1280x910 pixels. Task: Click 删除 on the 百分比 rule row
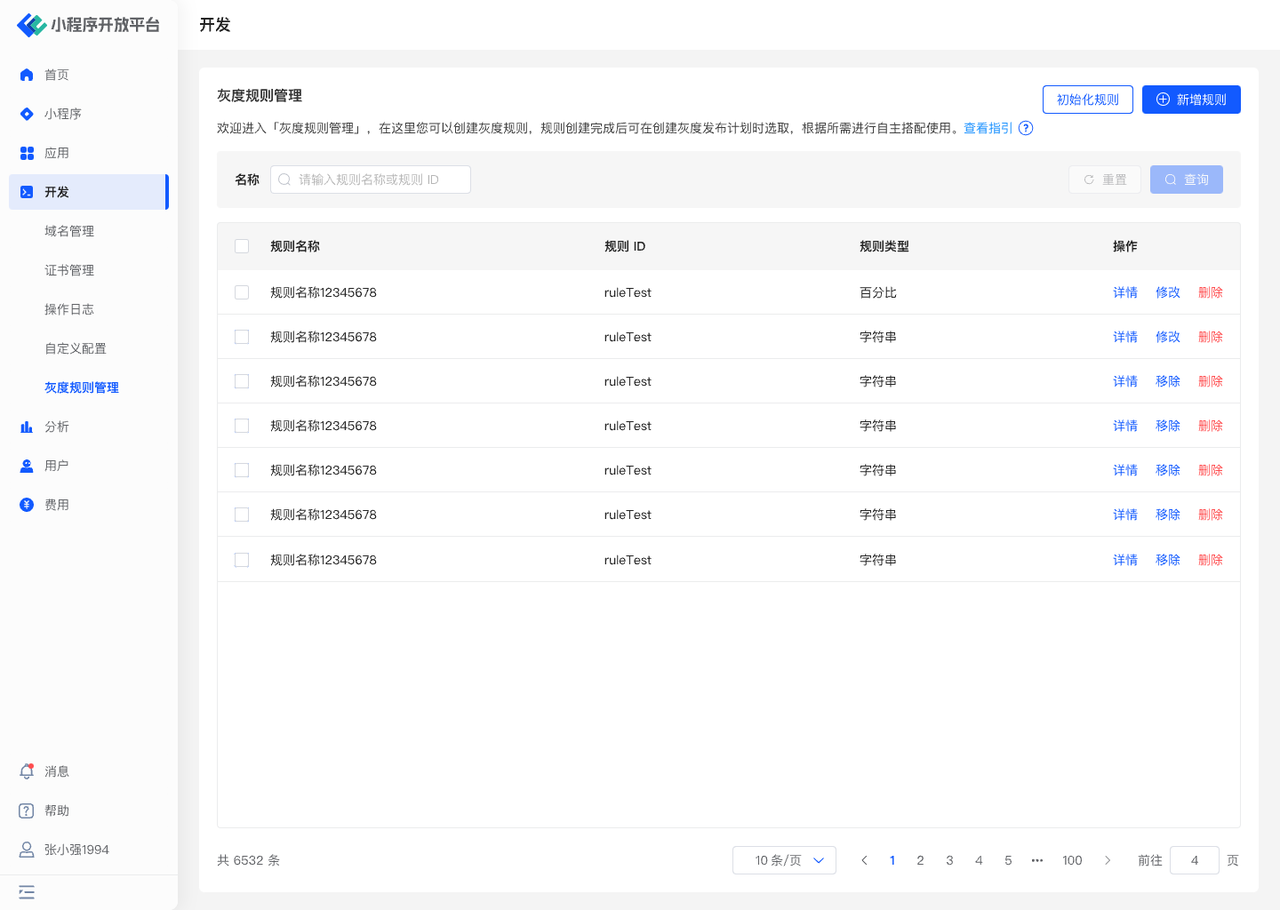[1210, 293]
